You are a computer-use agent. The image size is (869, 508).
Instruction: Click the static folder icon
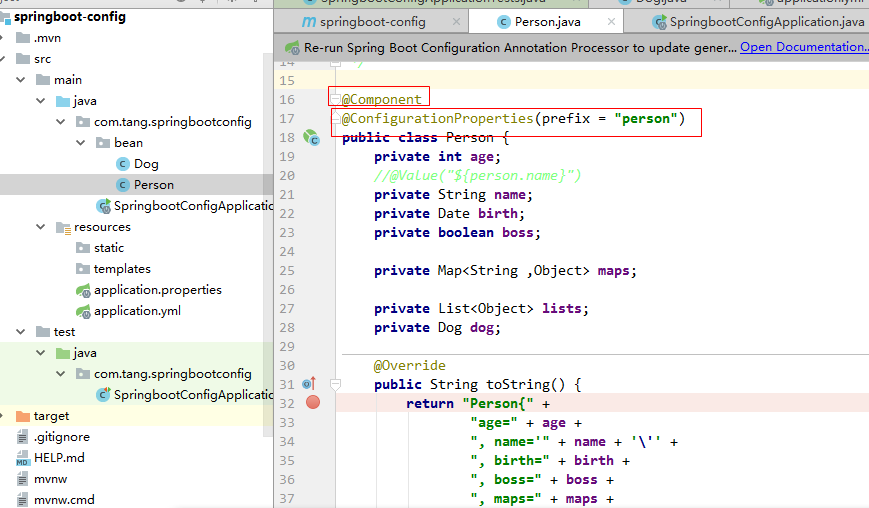pyautogui.click(x=83, y=248)
